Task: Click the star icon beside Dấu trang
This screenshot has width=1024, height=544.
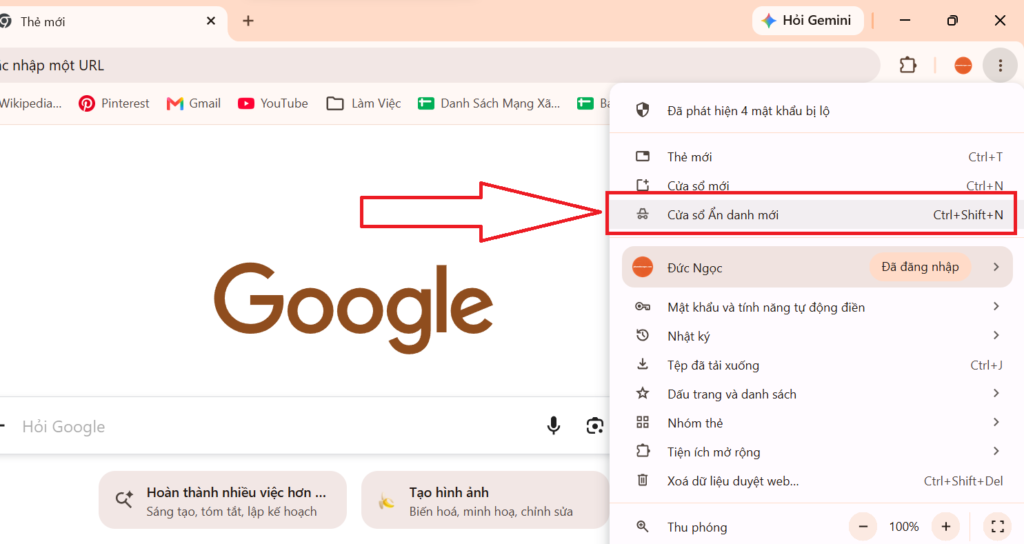Action: tap(643, 393)
